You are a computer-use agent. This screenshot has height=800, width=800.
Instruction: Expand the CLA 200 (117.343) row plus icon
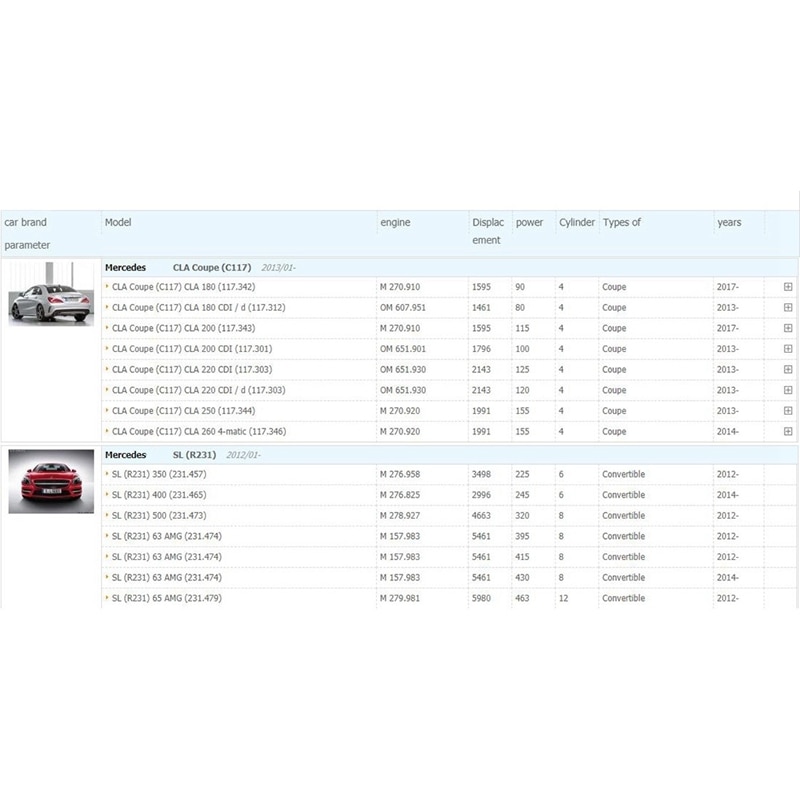(788, 328)
